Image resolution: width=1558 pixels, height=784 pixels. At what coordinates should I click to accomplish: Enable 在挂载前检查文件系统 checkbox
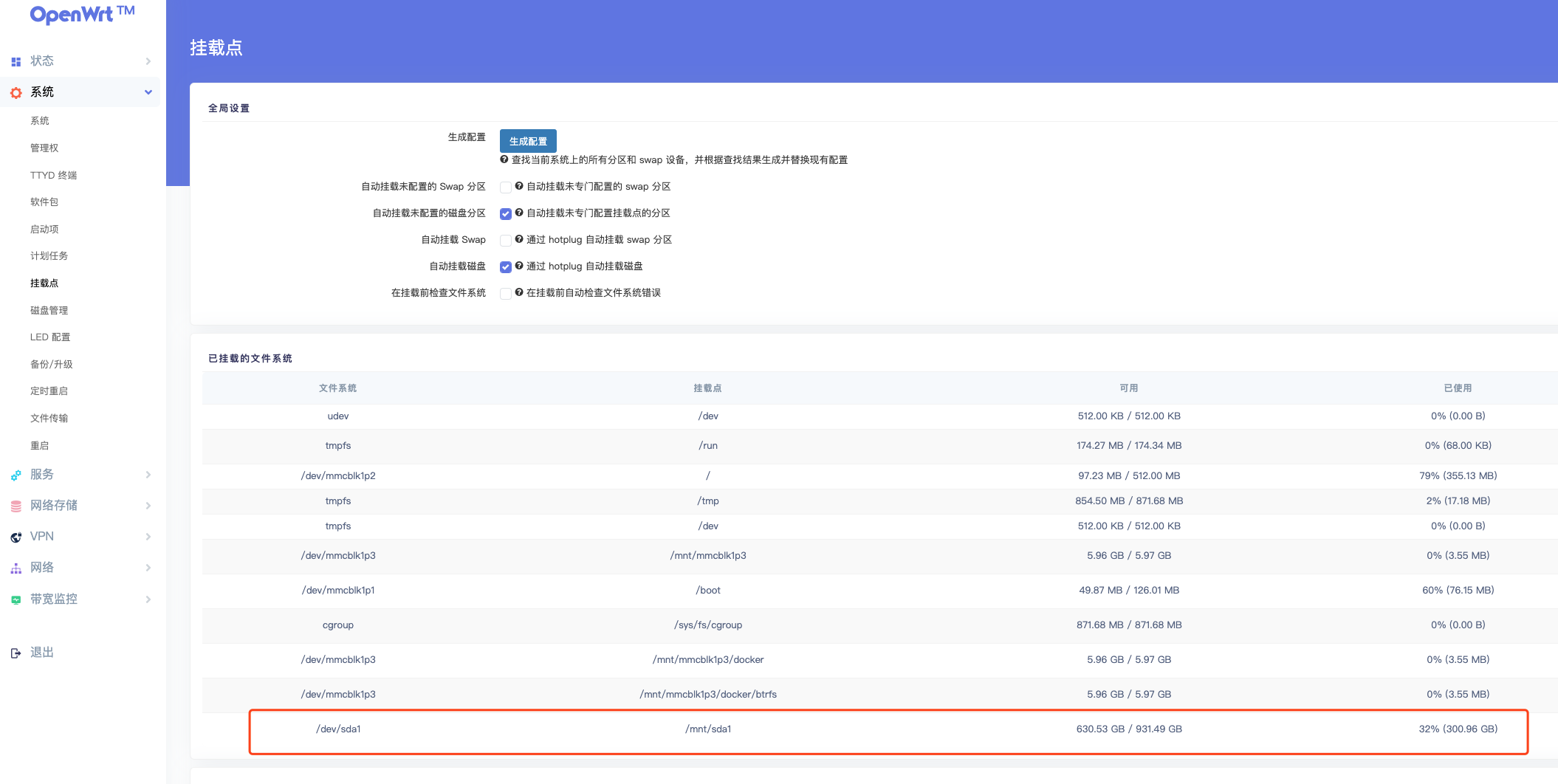(506, 293)
